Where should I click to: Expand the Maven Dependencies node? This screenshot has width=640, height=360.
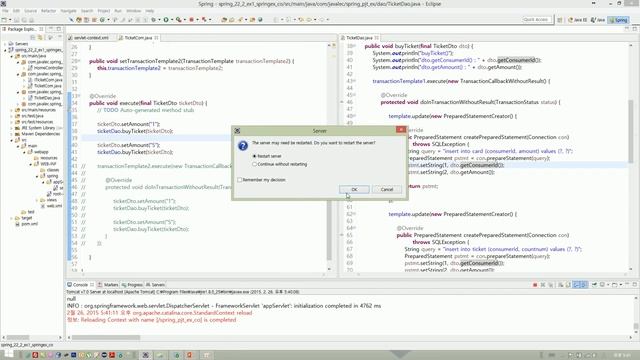coord(11,134)
